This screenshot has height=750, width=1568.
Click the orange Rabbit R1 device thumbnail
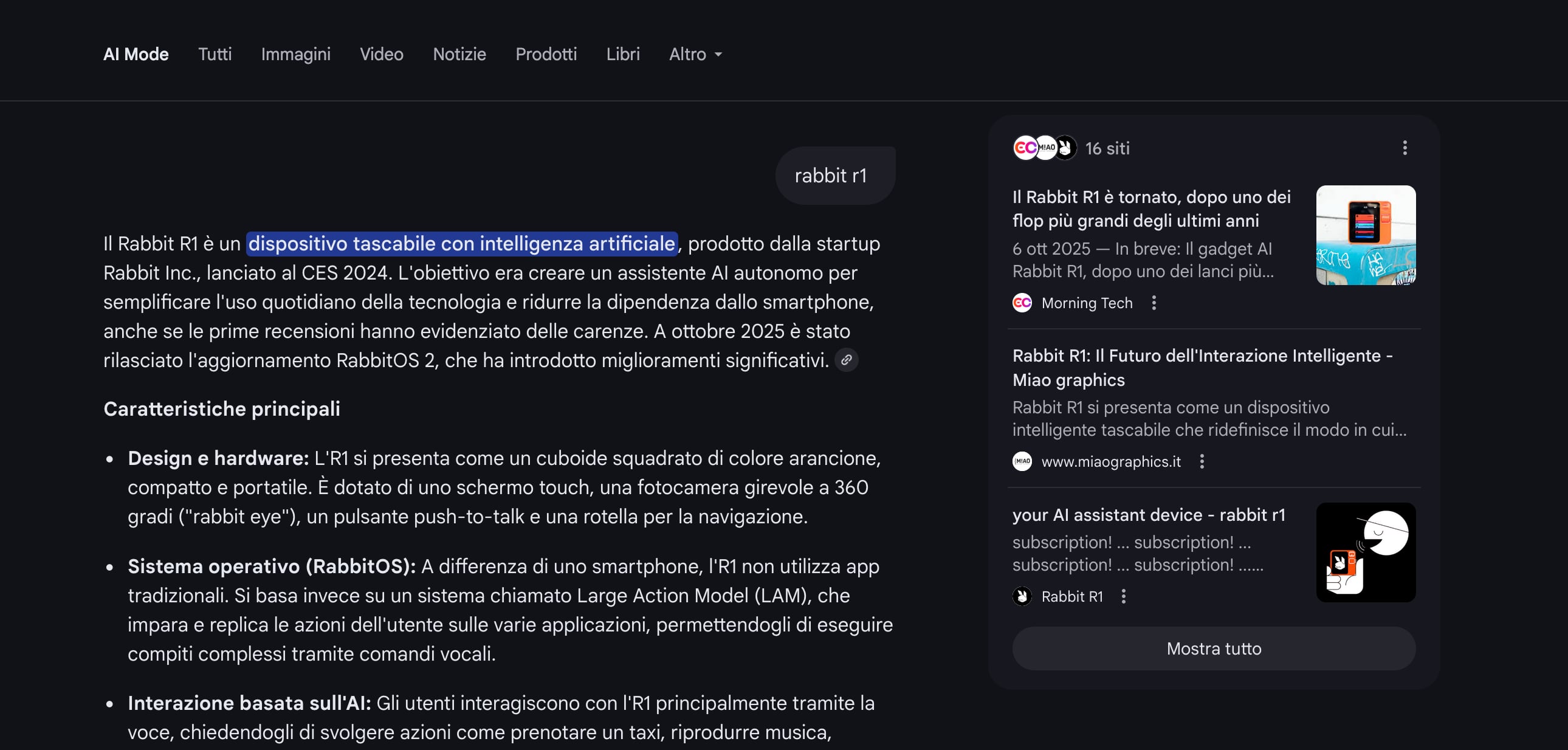(x=1365, y=235)
